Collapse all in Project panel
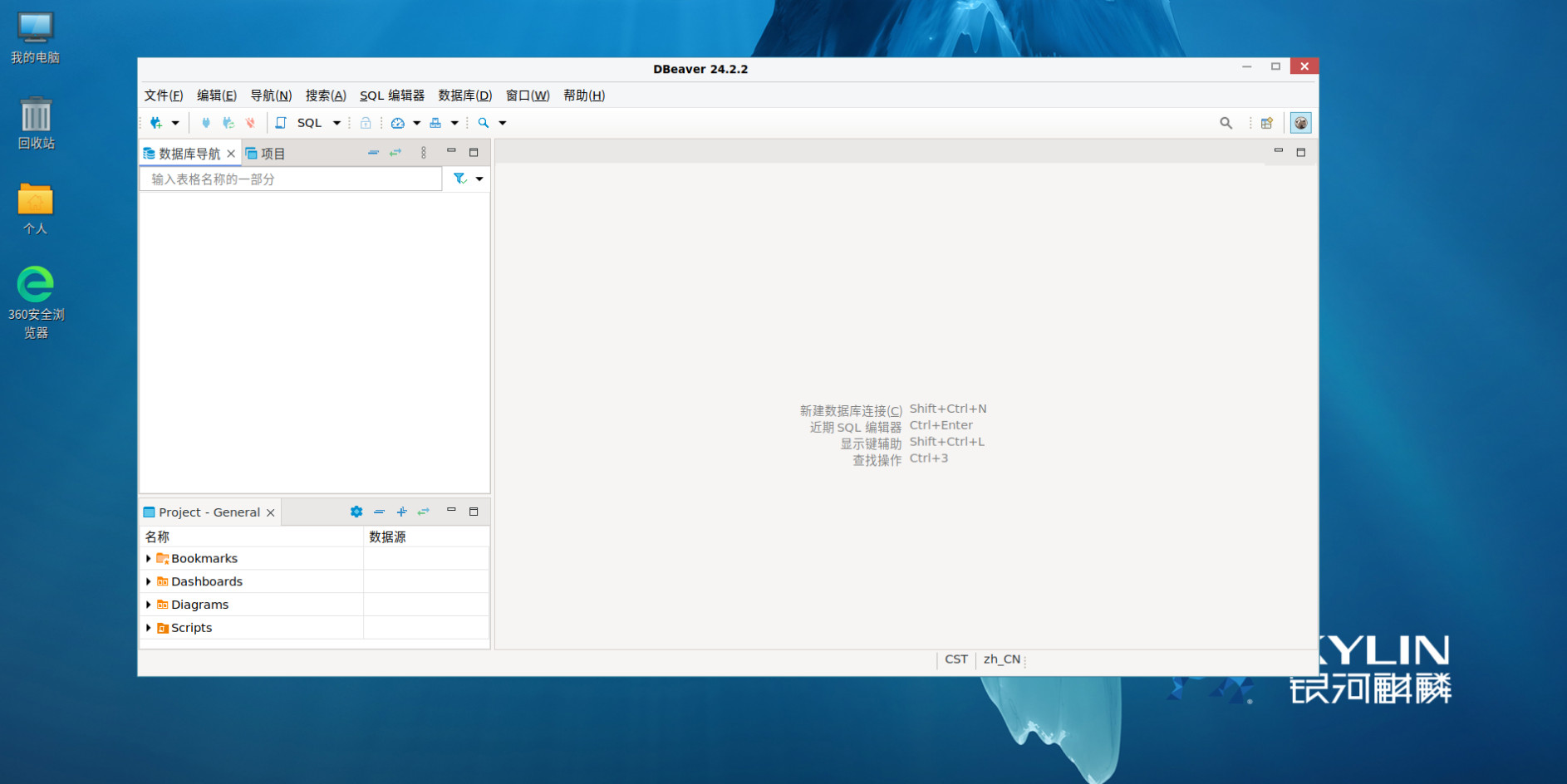1567x784 pixels. (379, 512)
